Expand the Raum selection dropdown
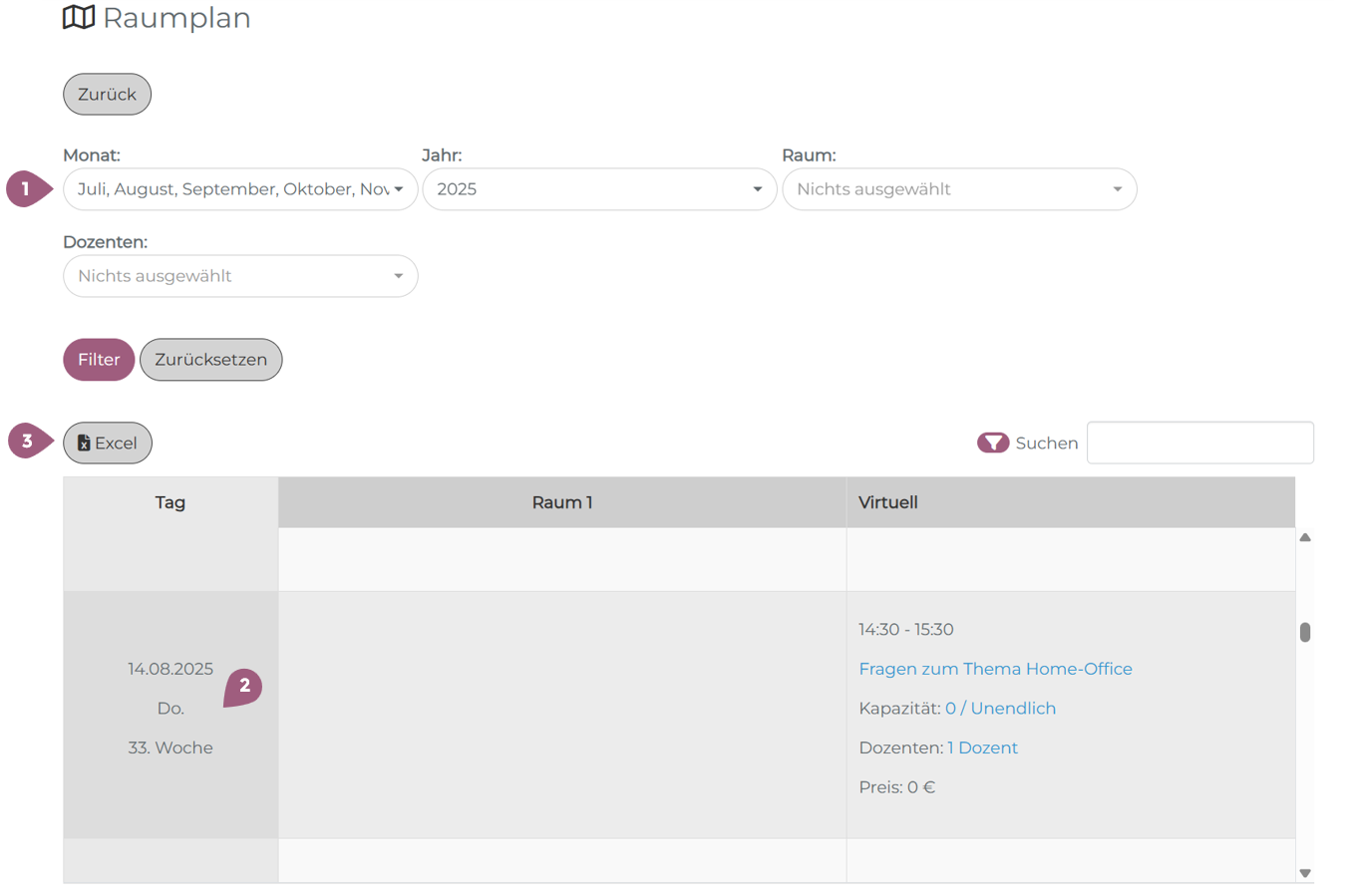This screenshot has height=896, width=1354. tap(959, 189)
